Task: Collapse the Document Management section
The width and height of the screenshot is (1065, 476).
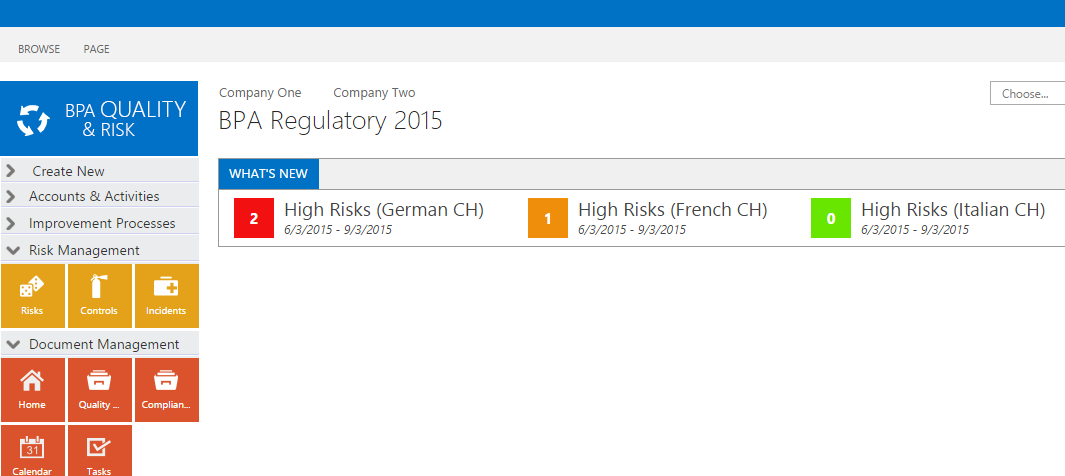Action: pos(99,344)
